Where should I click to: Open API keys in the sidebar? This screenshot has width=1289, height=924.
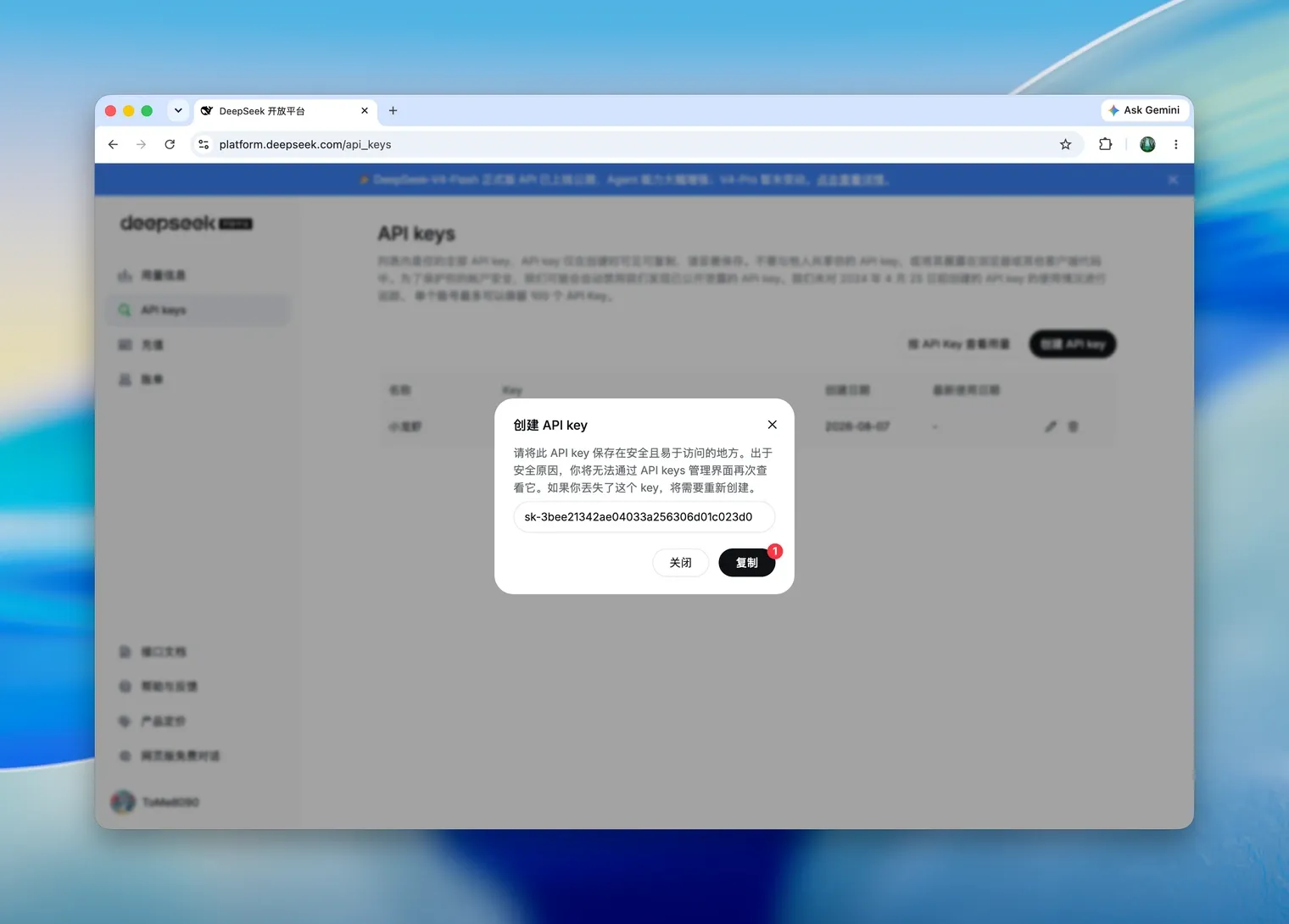click(198, 310)
